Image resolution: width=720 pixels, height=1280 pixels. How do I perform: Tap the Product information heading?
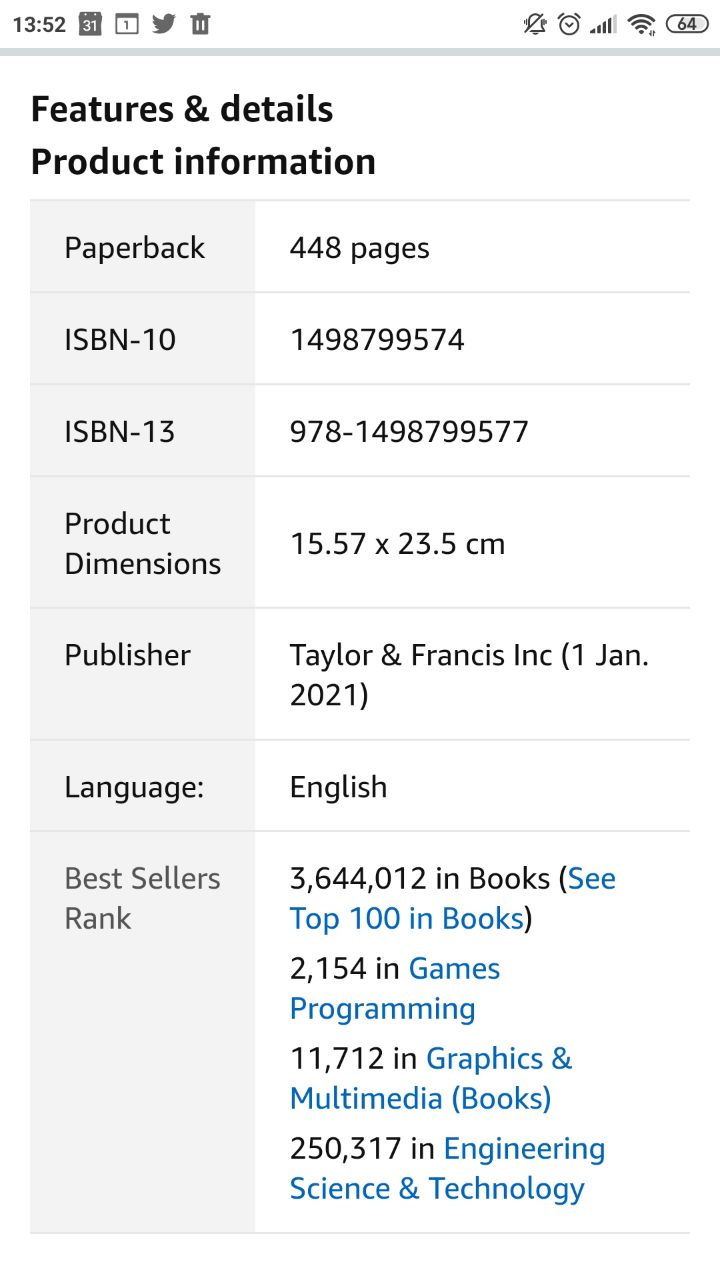pos(203,161)
